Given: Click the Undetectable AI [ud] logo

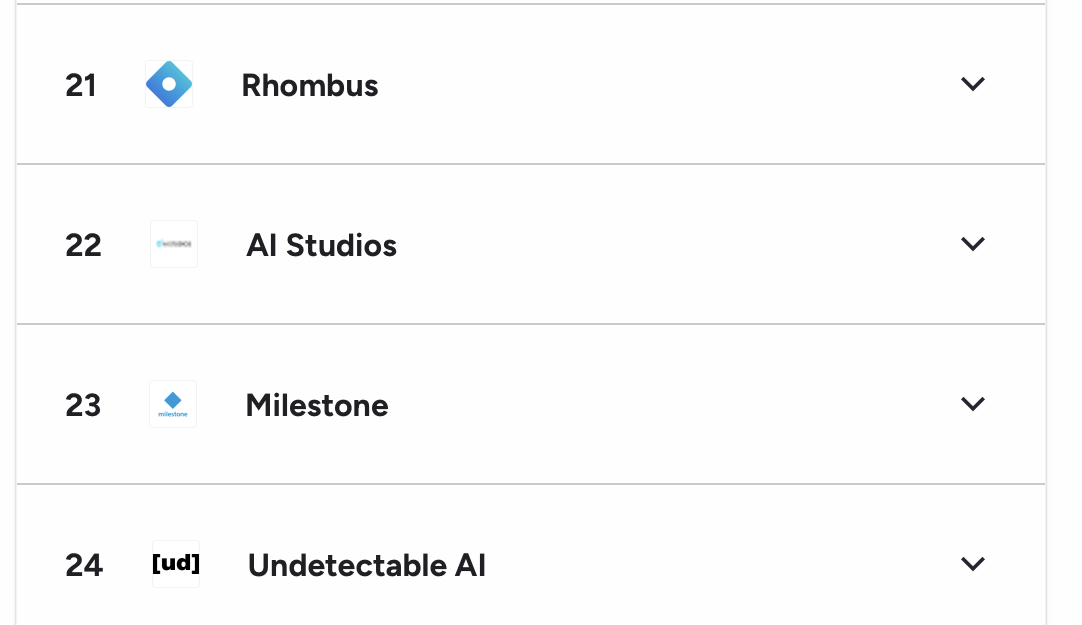Looking at the screenshot, I should click(176, 564).
